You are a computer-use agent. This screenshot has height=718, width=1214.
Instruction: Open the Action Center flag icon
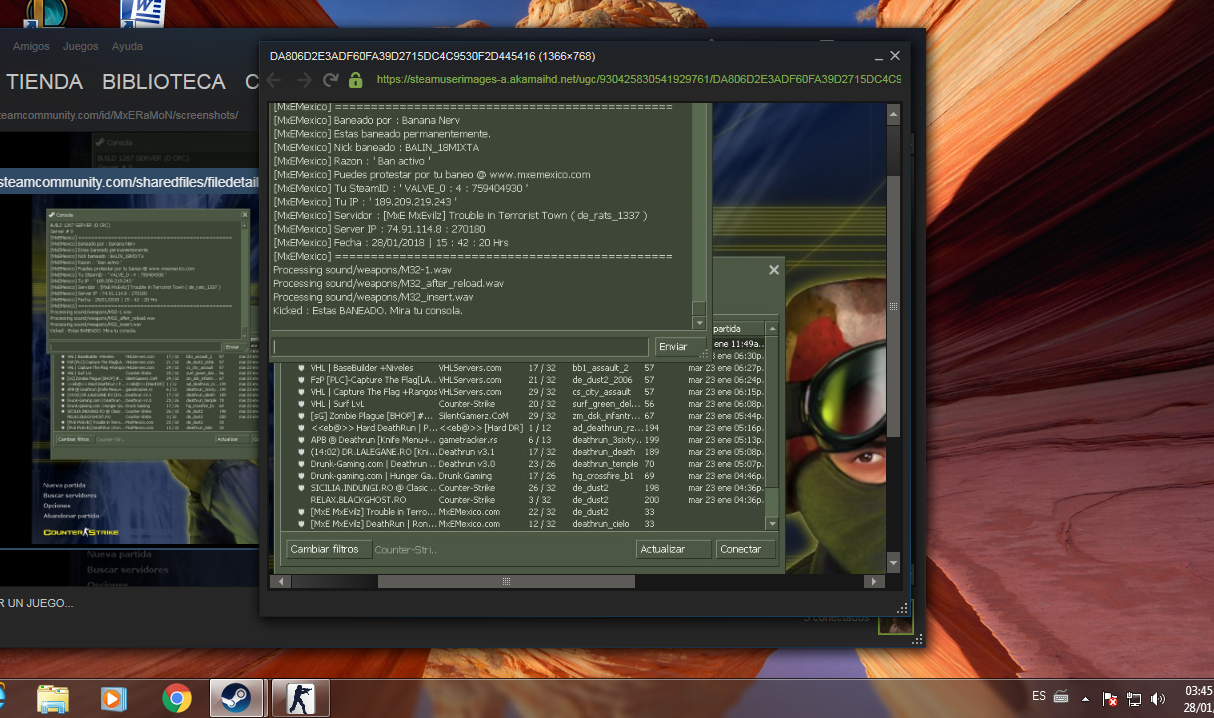[1110, 698]
